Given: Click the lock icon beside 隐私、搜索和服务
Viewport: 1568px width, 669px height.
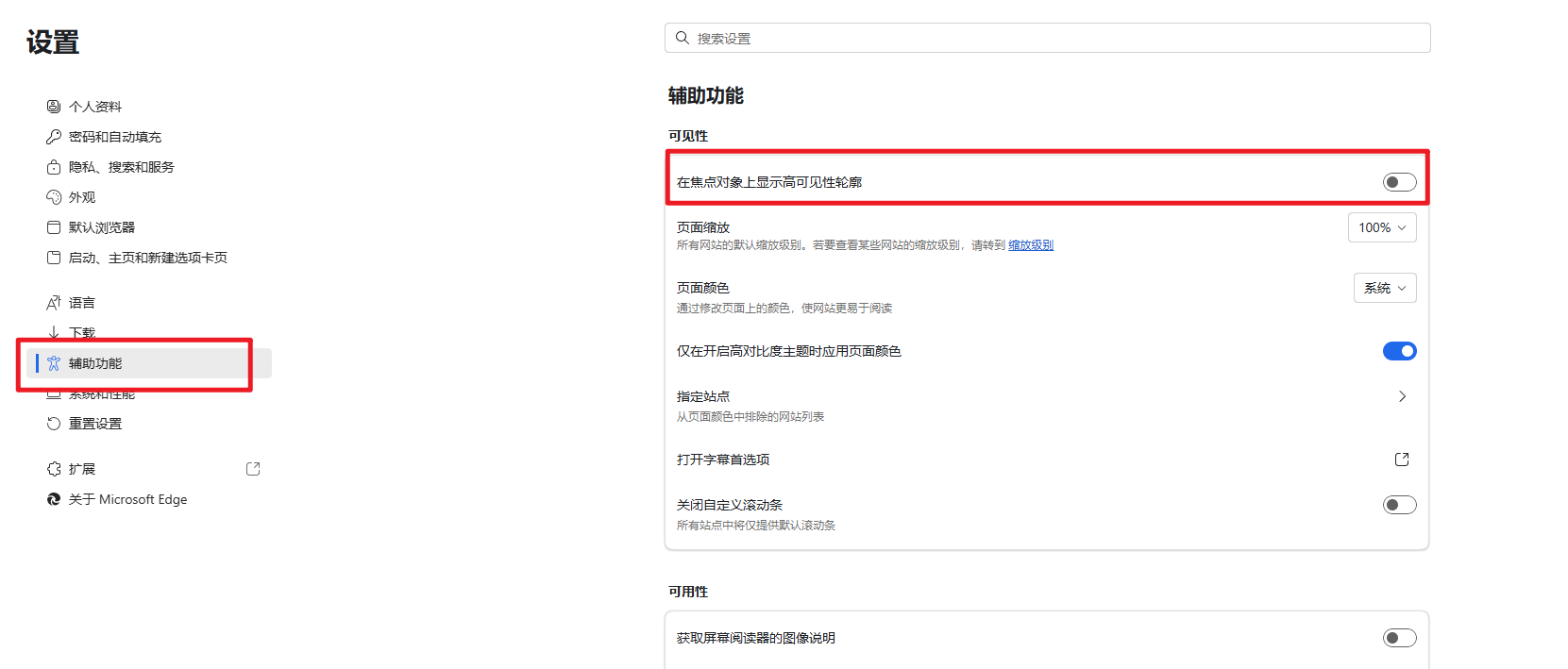Looking at the screenshot, I should (54, 167).
